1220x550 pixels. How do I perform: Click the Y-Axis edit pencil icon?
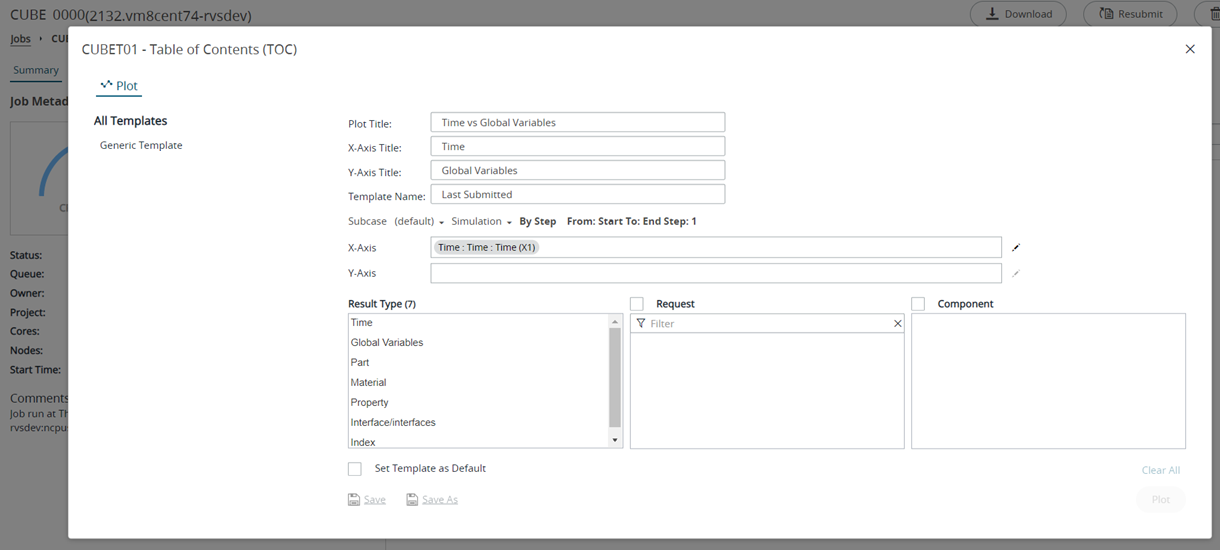1016,273
